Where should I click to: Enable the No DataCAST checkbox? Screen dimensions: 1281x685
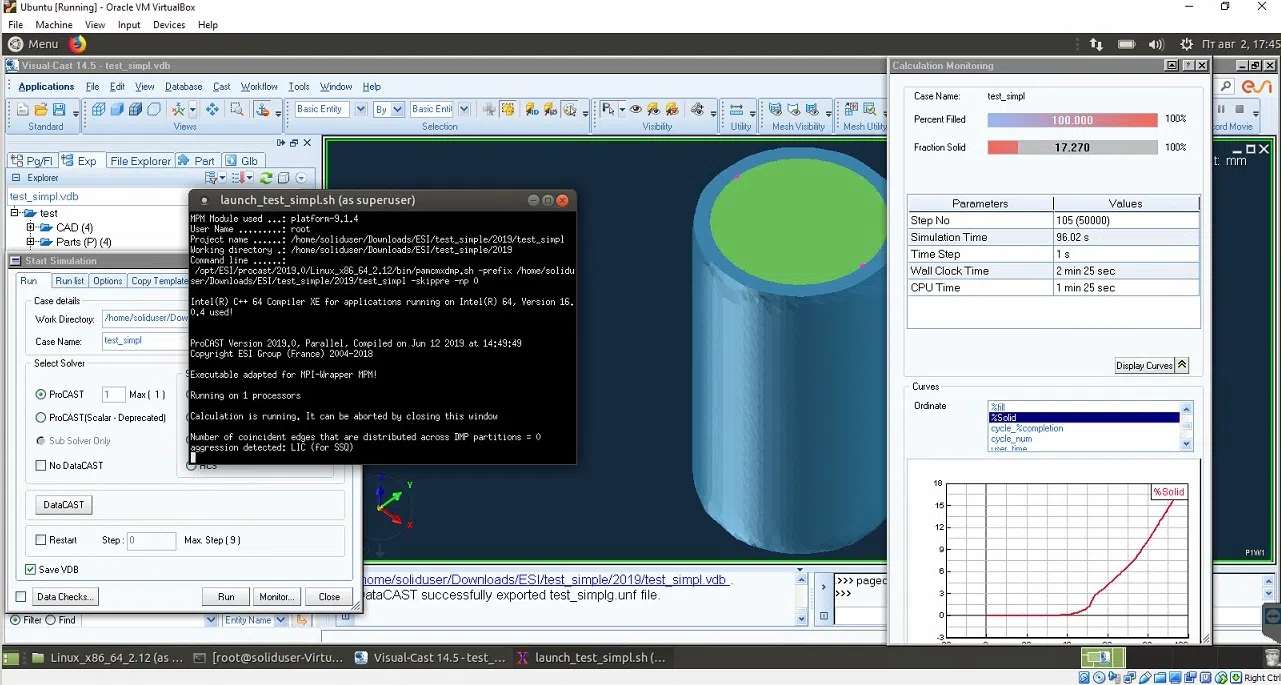[41, 466]
